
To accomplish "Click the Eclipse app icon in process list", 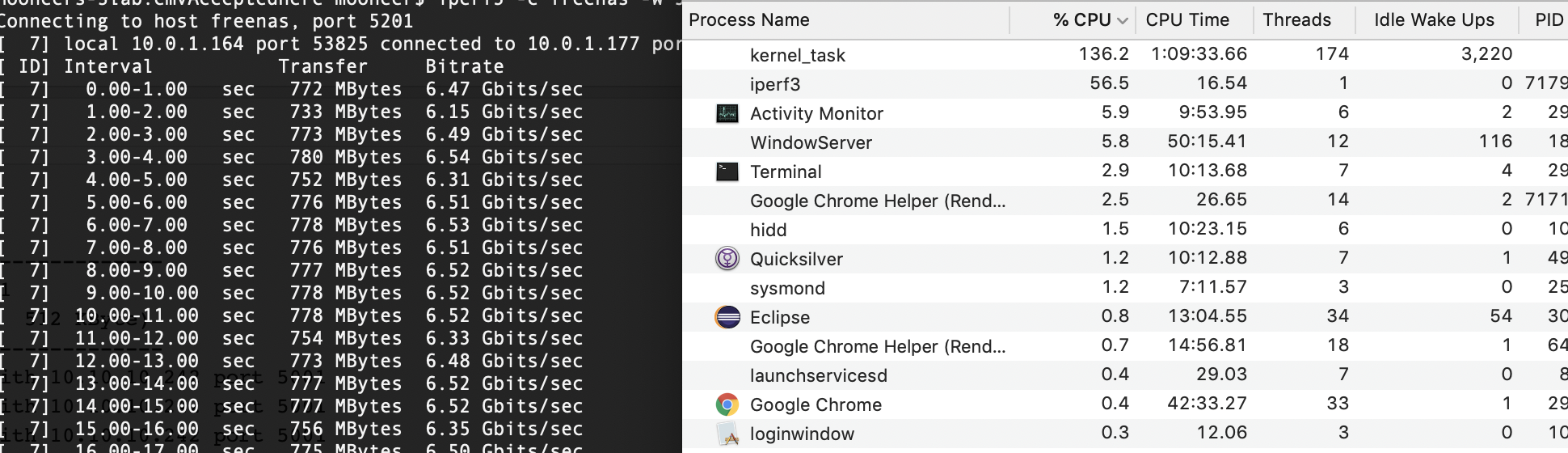I will (x=727, y=317).
